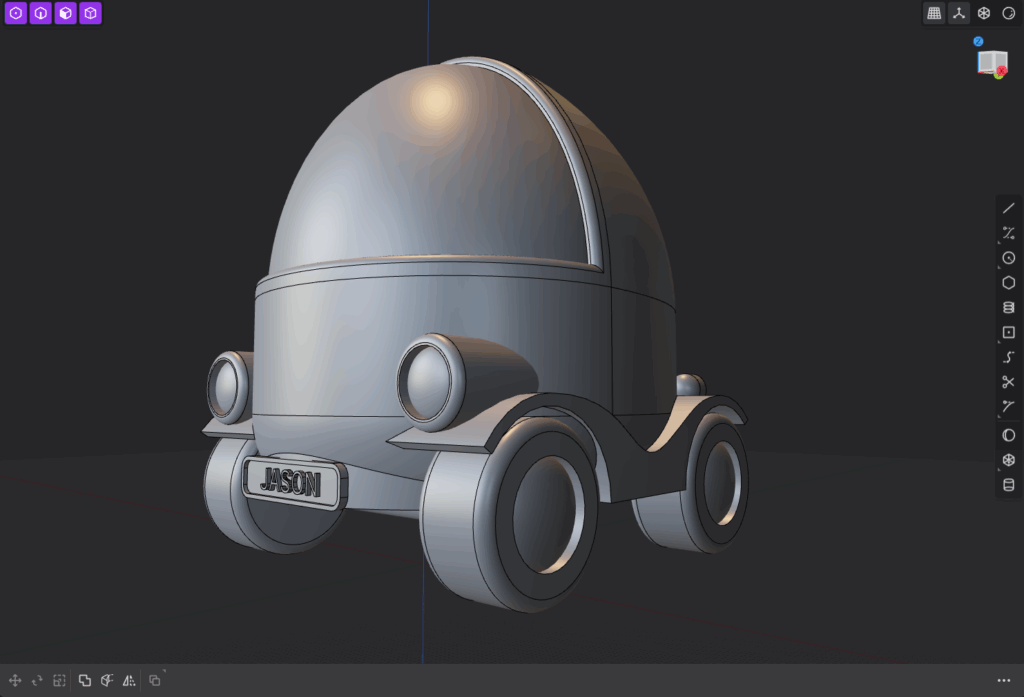Screen dimensions: 1024x697
Task: Toggle face selection mode
Action: point(65,14)
